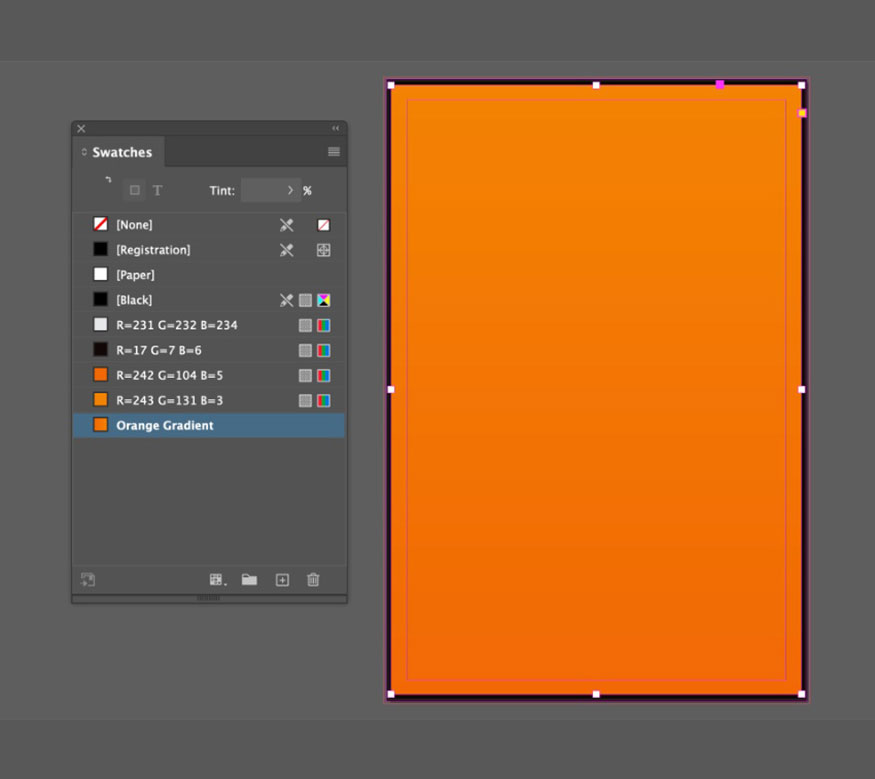Choose swatch R=231 G=232 B=234
The image size is (875, 779).
(209, 325)
